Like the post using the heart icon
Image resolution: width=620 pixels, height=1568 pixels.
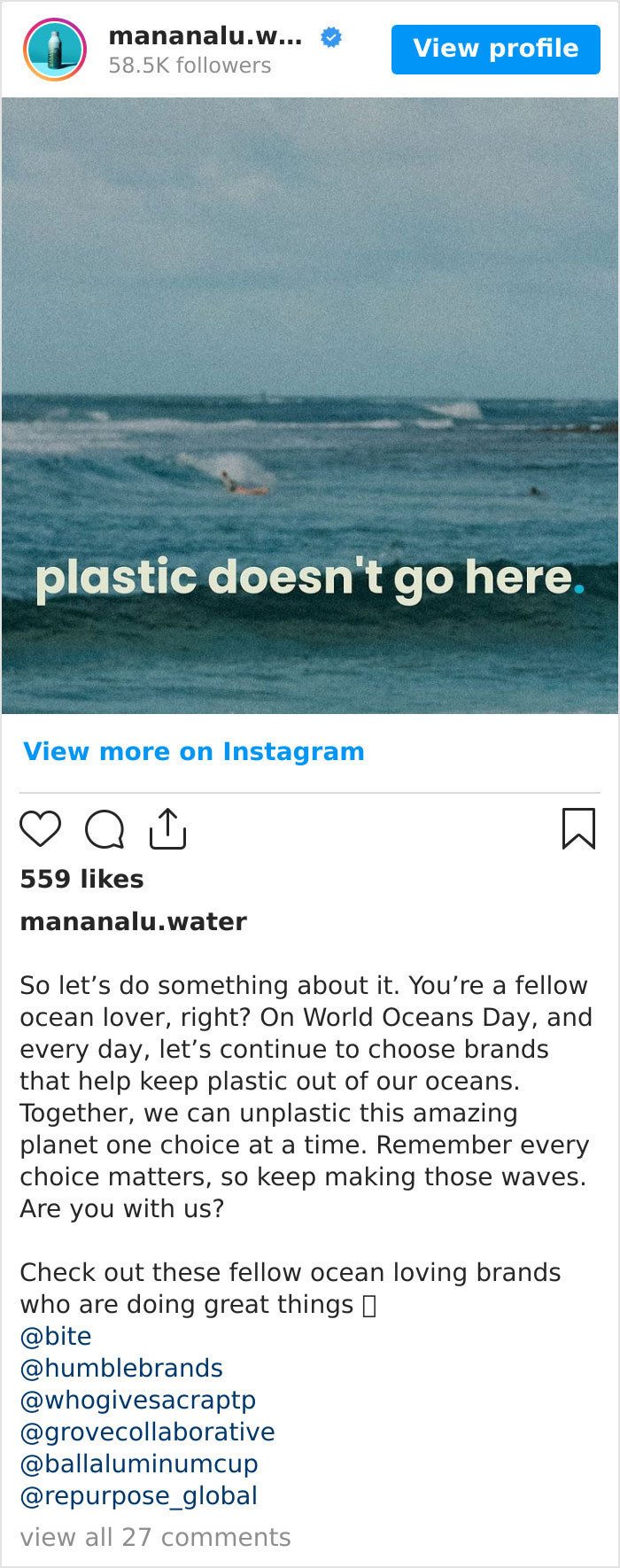(41, 829)
